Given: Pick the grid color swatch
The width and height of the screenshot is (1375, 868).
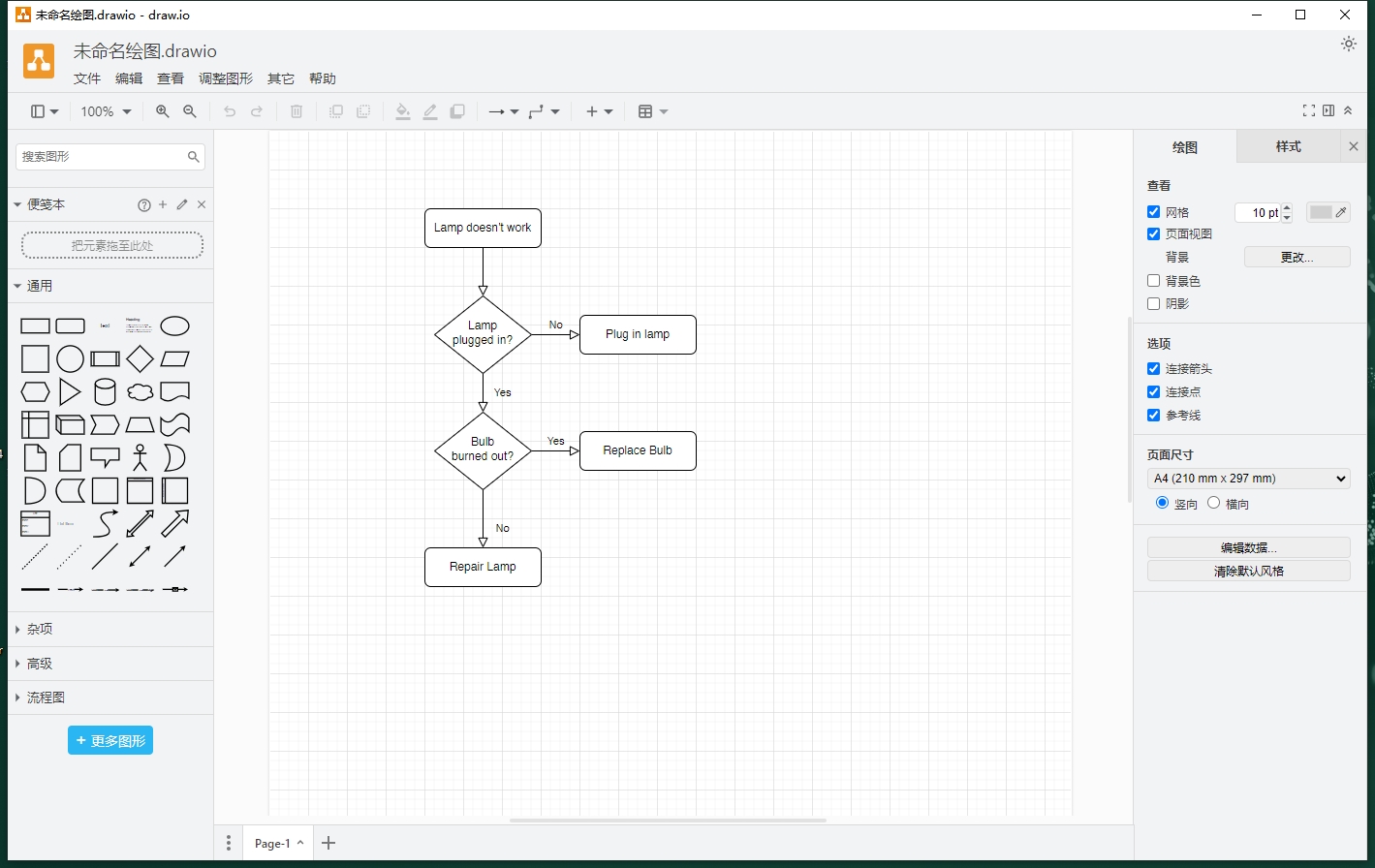Looking at the screenshot, I should [1328, 212].
